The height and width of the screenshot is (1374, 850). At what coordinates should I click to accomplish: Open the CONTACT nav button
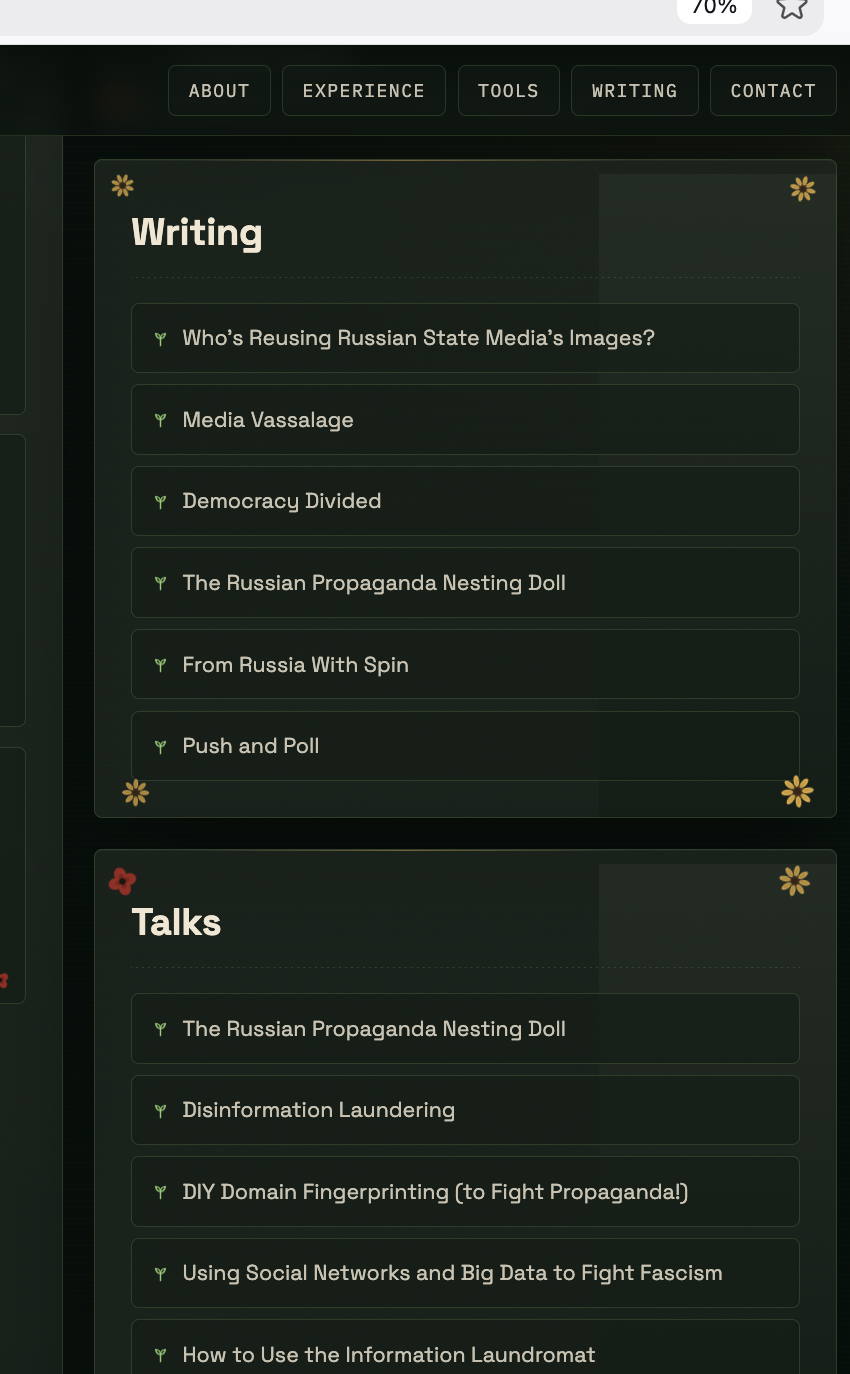773,91
